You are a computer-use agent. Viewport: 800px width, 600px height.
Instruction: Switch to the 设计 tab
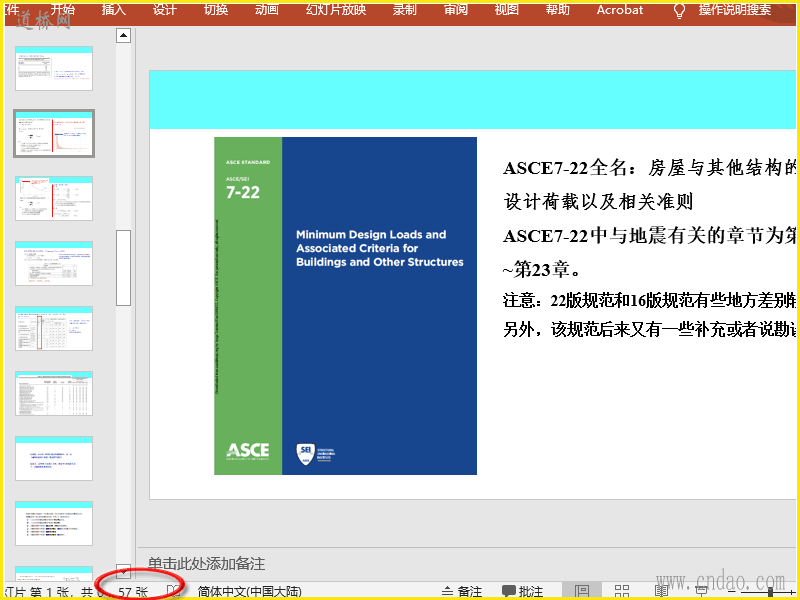[x=164, y=9]
